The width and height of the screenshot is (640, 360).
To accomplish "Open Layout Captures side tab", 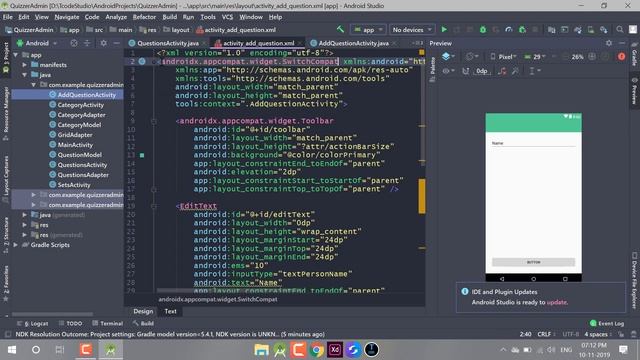I will point(5,179).
